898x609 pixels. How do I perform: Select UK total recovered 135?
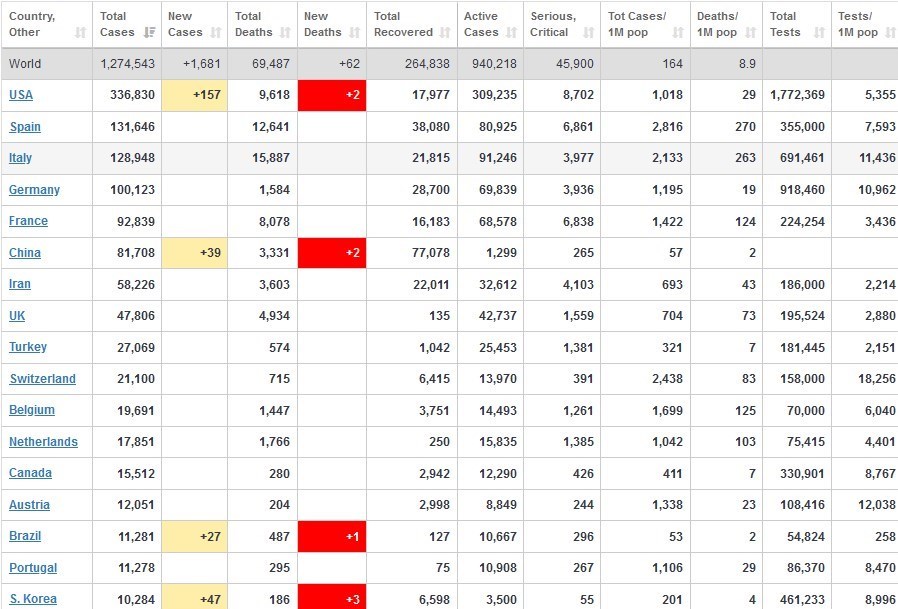tap(439, 316)
